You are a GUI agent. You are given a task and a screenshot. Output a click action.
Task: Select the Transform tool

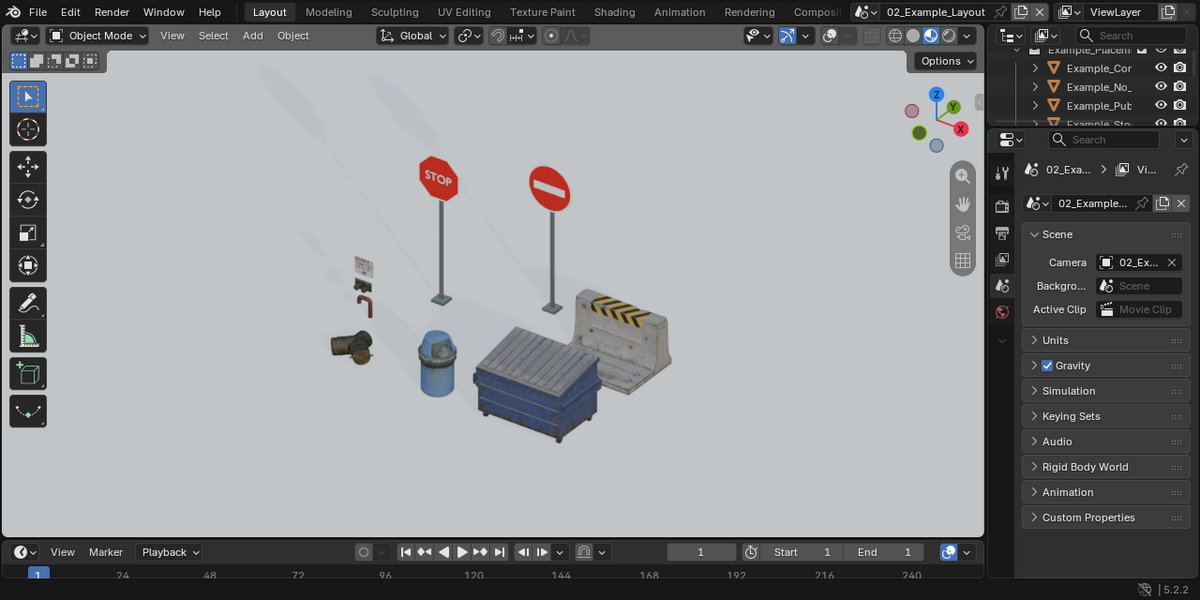pyautogui.click(x=28, y=266)
